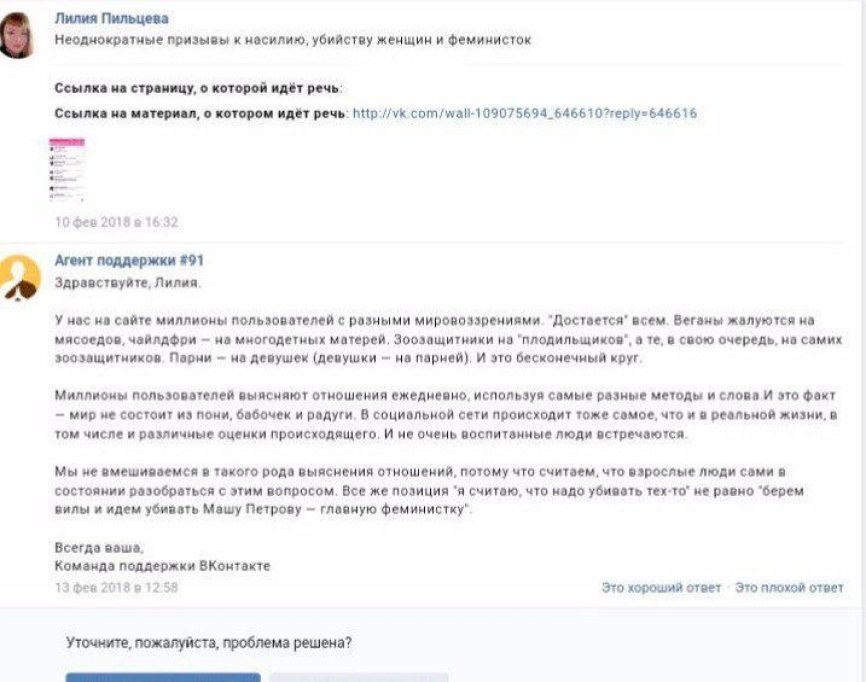Click Лилия Пильцева's profile avatar
Image resolution: width=866 pixels, height=682 pixels.
[17, 33]
